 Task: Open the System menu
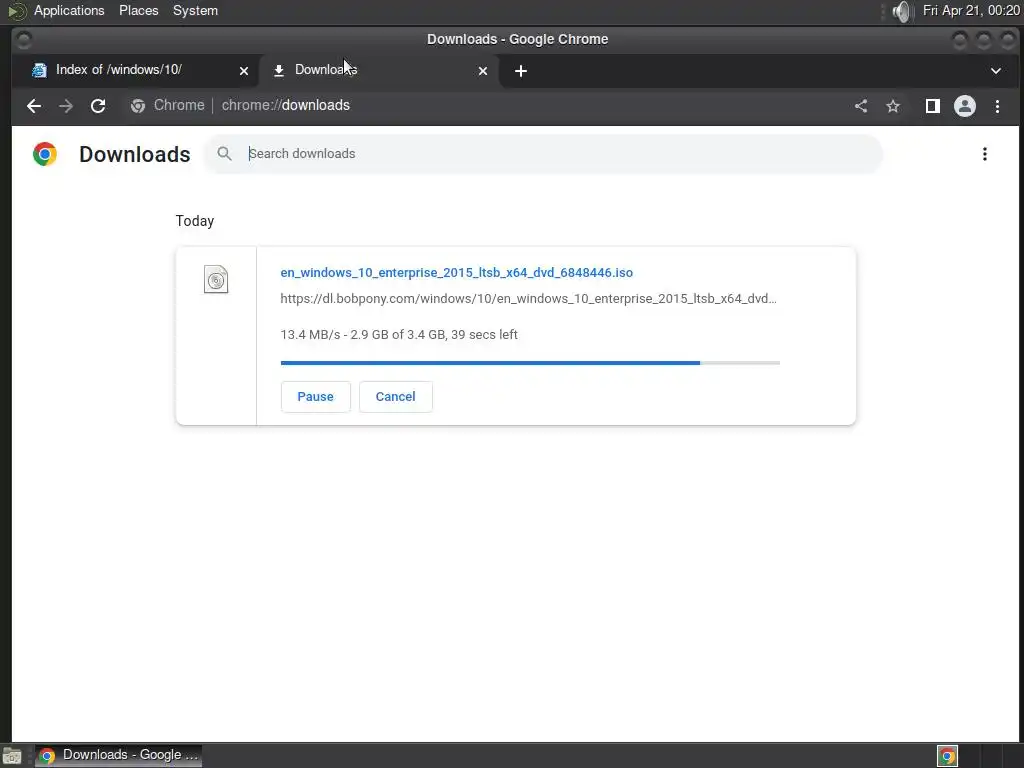pos(195,10)
